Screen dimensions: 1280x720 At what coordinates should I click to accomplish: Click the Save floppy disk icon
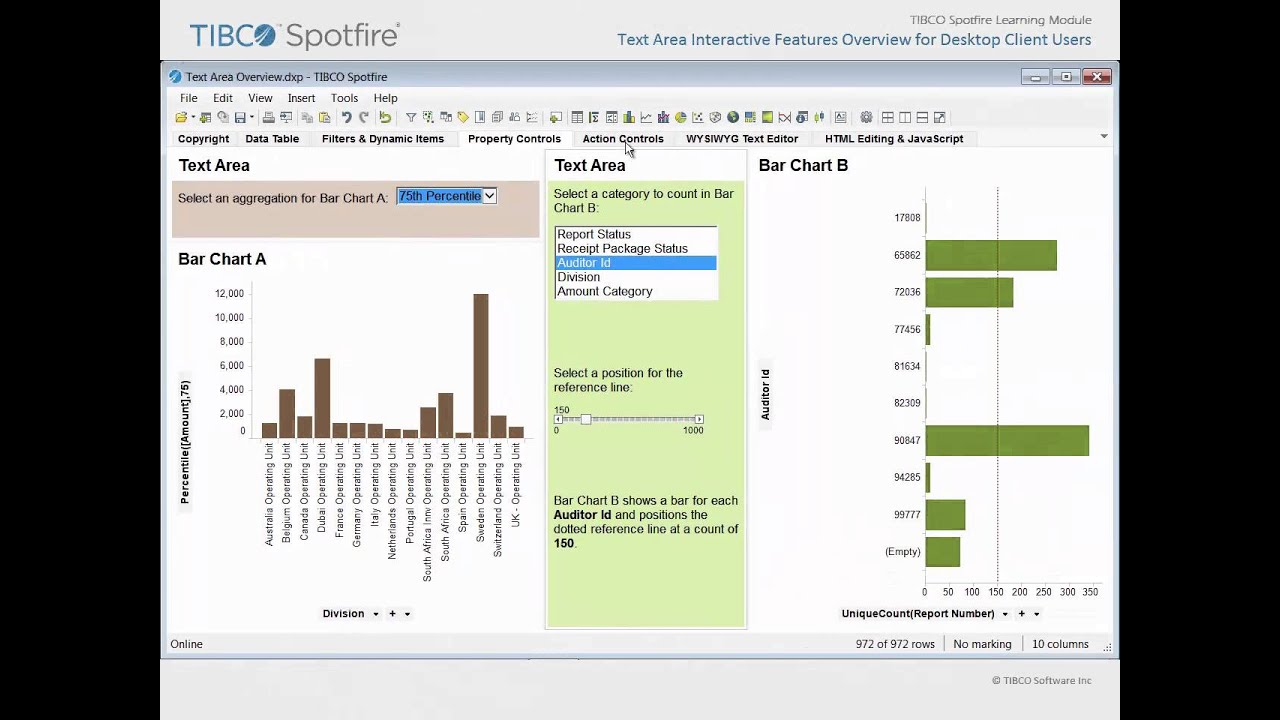[240, 117]
